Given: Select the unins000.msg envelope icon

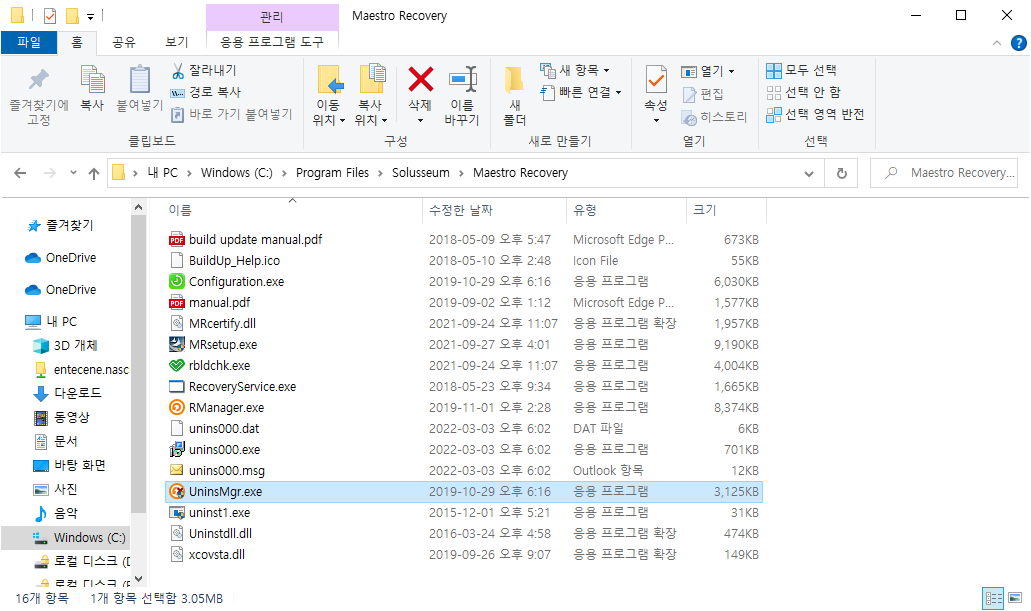Looking at the screenshot, I should pyautogui.click(x=177, y=470).
